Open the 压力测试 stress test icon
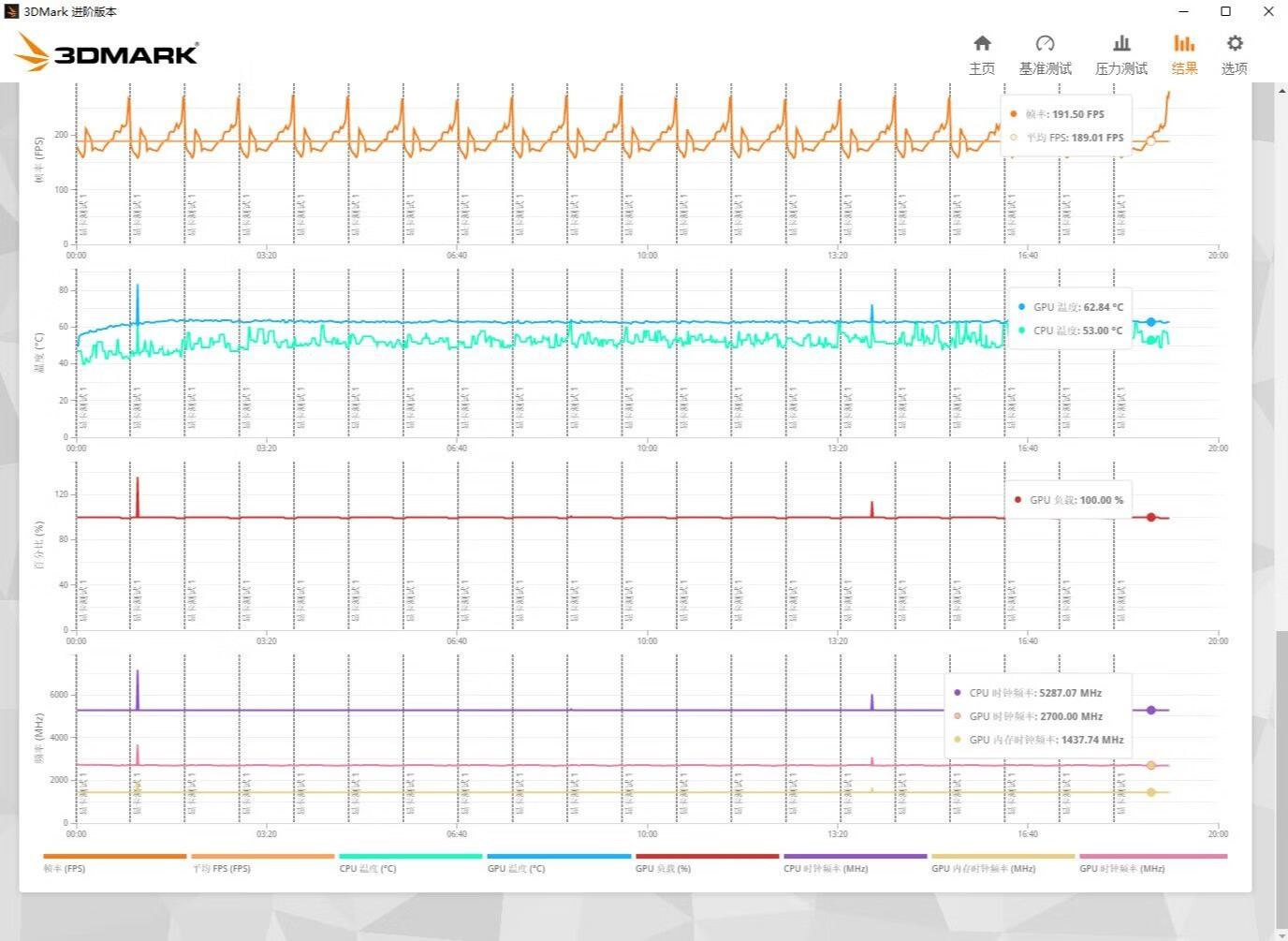Image resolution: width=1288 pixels, height=941 pixels. [x=1120, y=54]
